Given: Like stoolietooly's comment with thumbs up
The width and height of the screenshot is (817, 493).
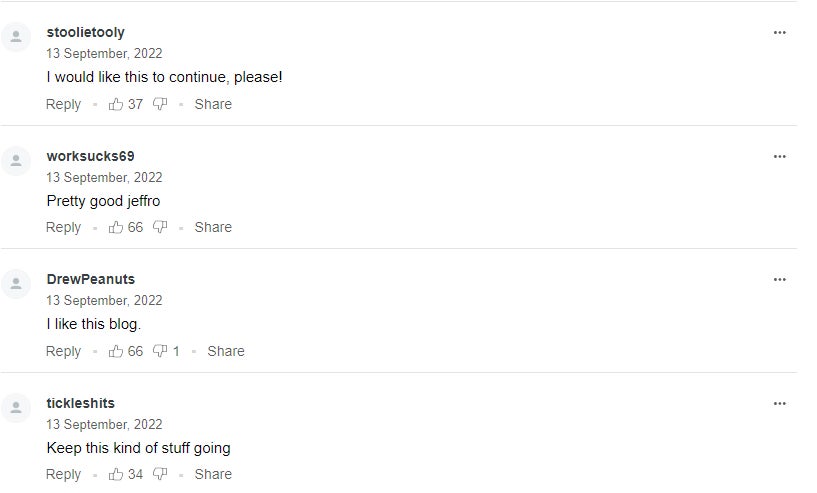Looking at the screenshot, I should click(116, 104).
